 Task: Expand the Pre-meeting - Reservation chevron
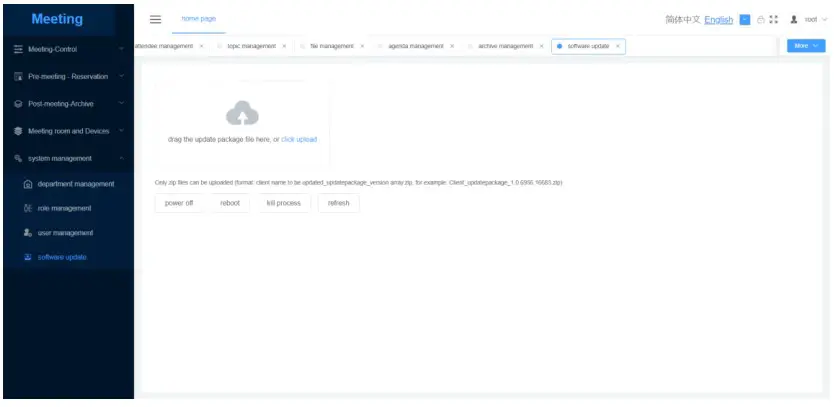(x=121, y=76)
